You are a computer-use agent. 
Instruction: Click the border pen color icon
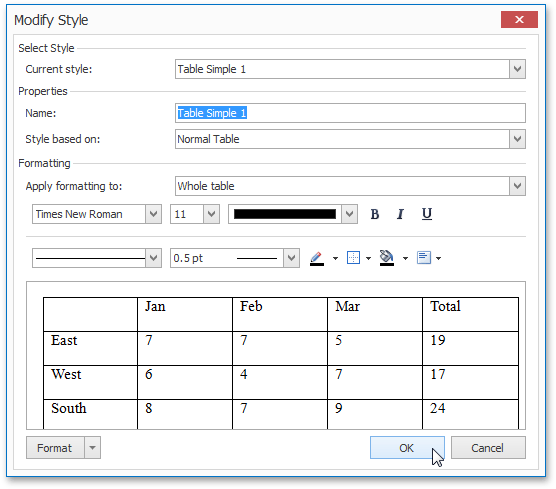click(x=317, y=258)
